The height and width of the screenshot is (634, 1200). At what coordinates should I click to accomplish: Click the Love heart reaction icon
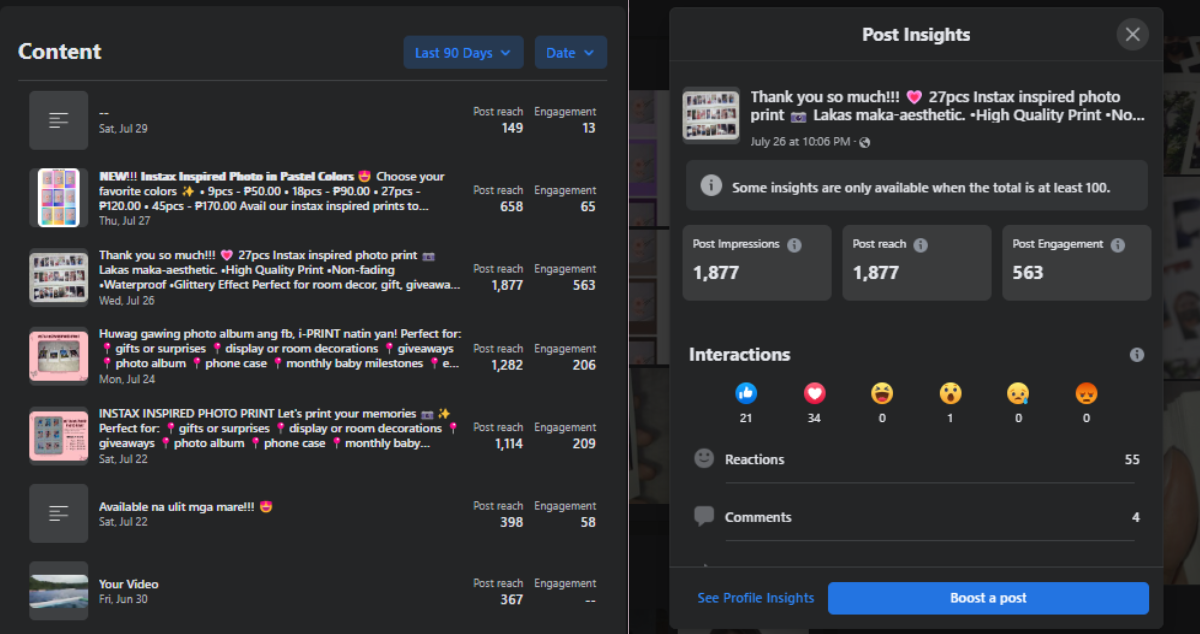click(814, 393)
